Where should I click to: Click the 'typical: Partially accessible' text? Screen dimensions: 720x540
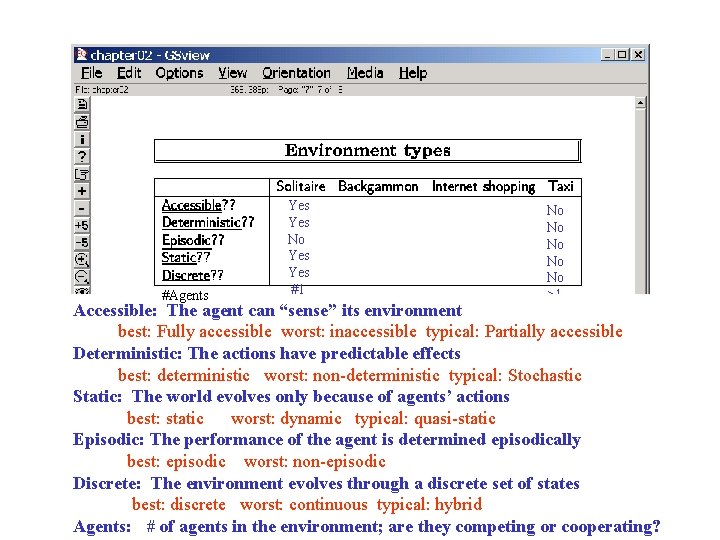[x=524, y=332]
